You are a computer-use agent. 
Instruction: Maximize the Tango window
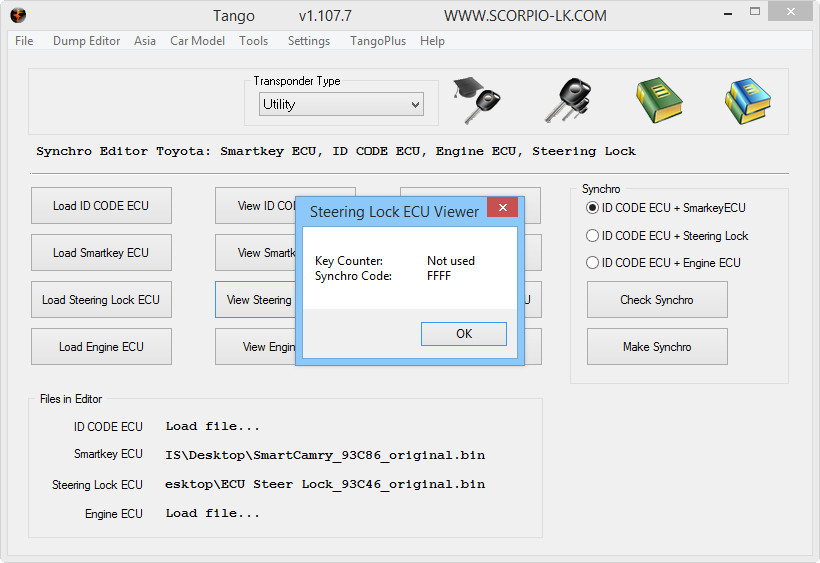coord(755,12)
